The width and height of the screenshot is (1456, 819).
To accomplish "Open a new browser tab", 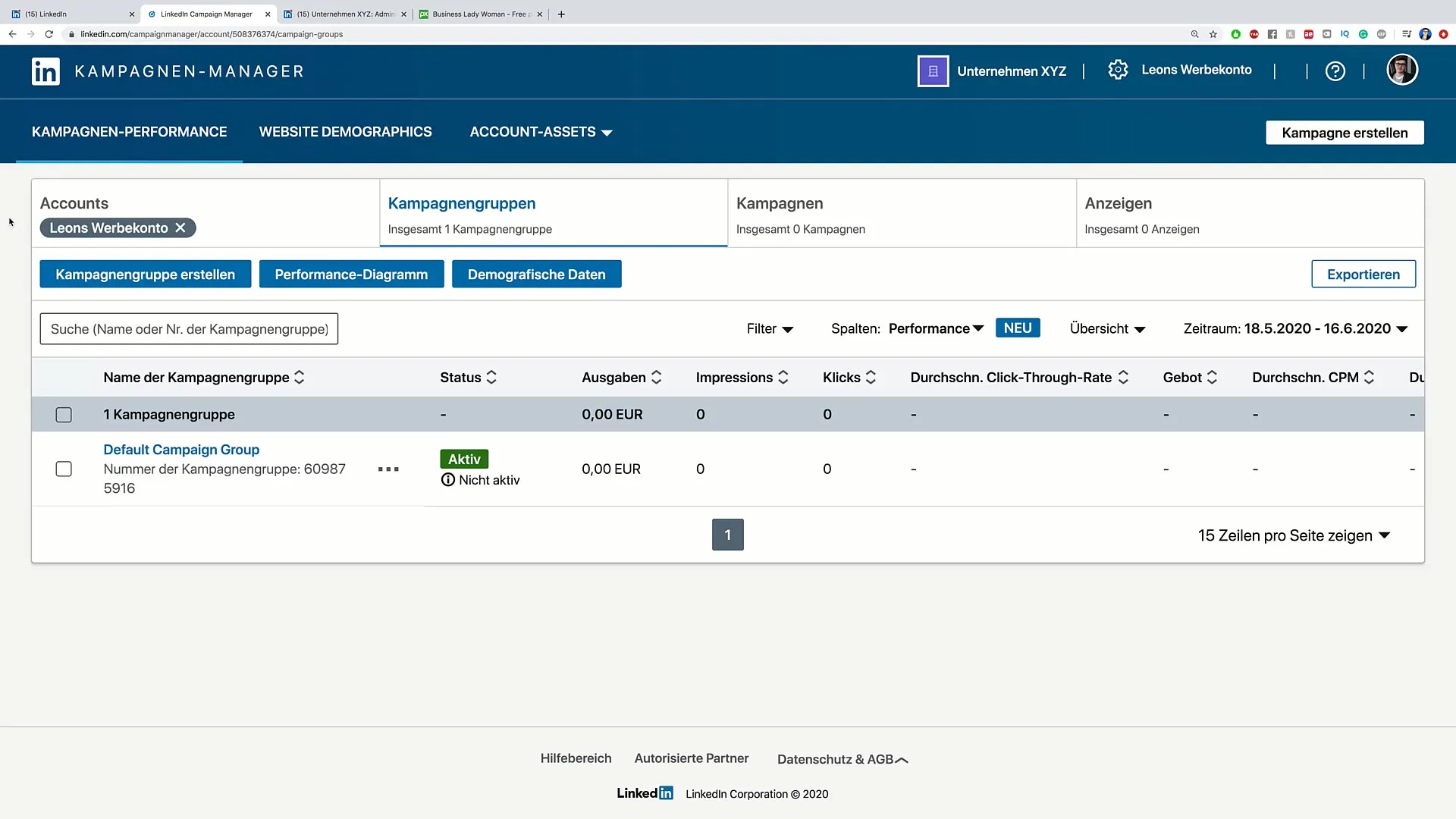I will coord(561,14).
